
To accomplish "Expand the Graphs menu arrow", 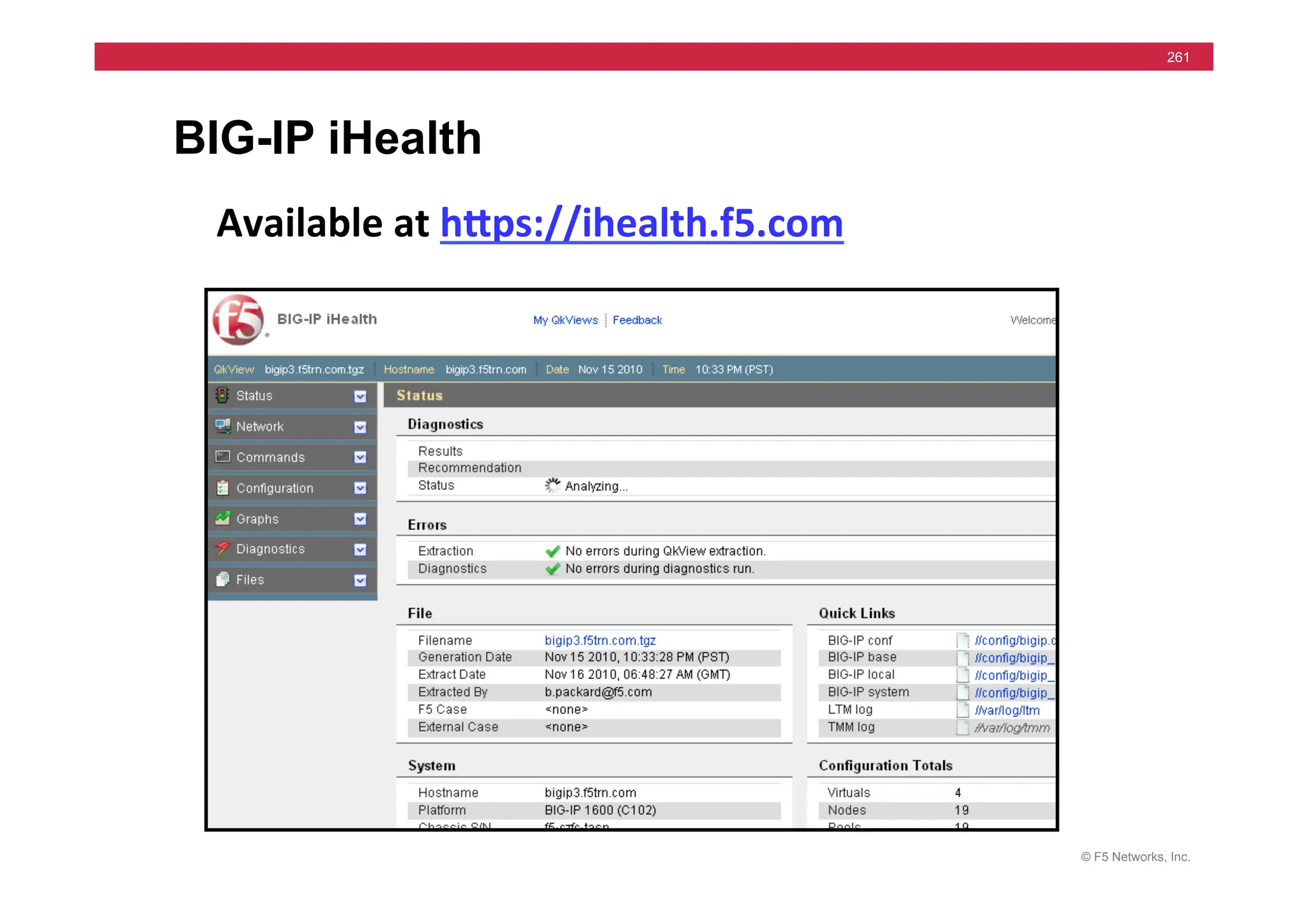I will [x=360, y=519].
